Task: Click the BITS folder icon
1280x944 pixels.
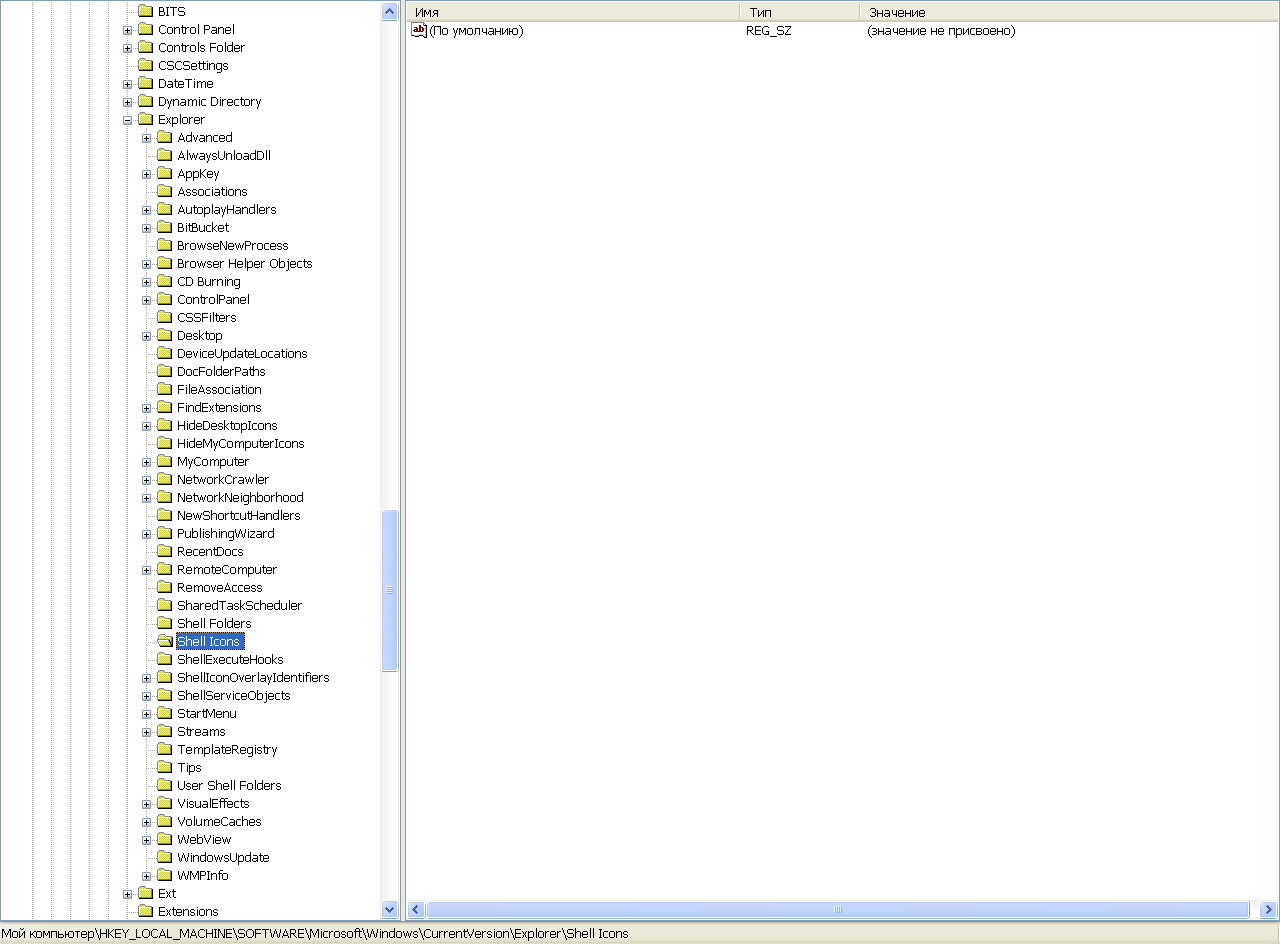Action: 145,12
